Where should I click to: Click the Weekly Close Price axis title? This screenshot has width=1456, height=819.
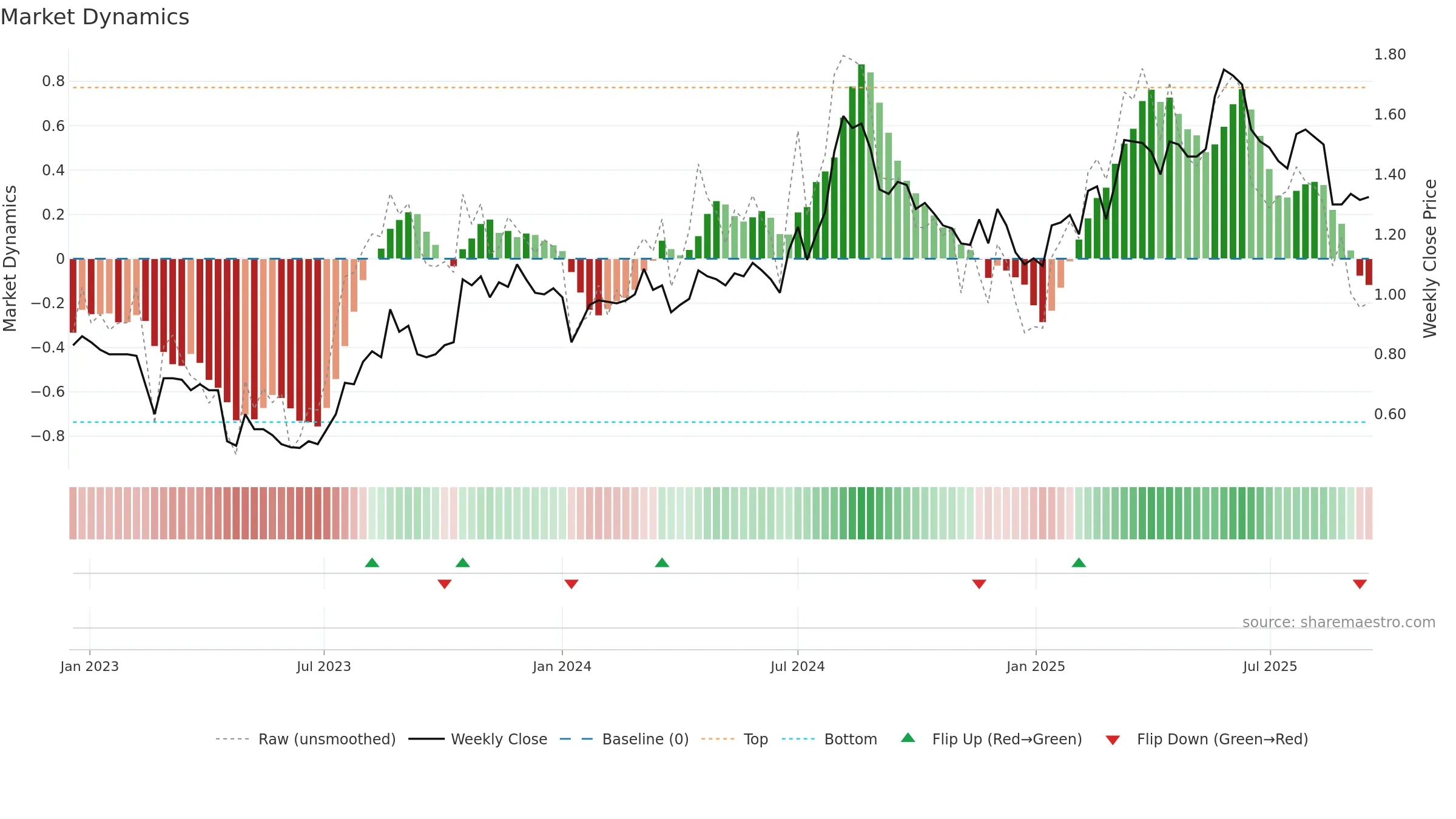point(1431,258)
